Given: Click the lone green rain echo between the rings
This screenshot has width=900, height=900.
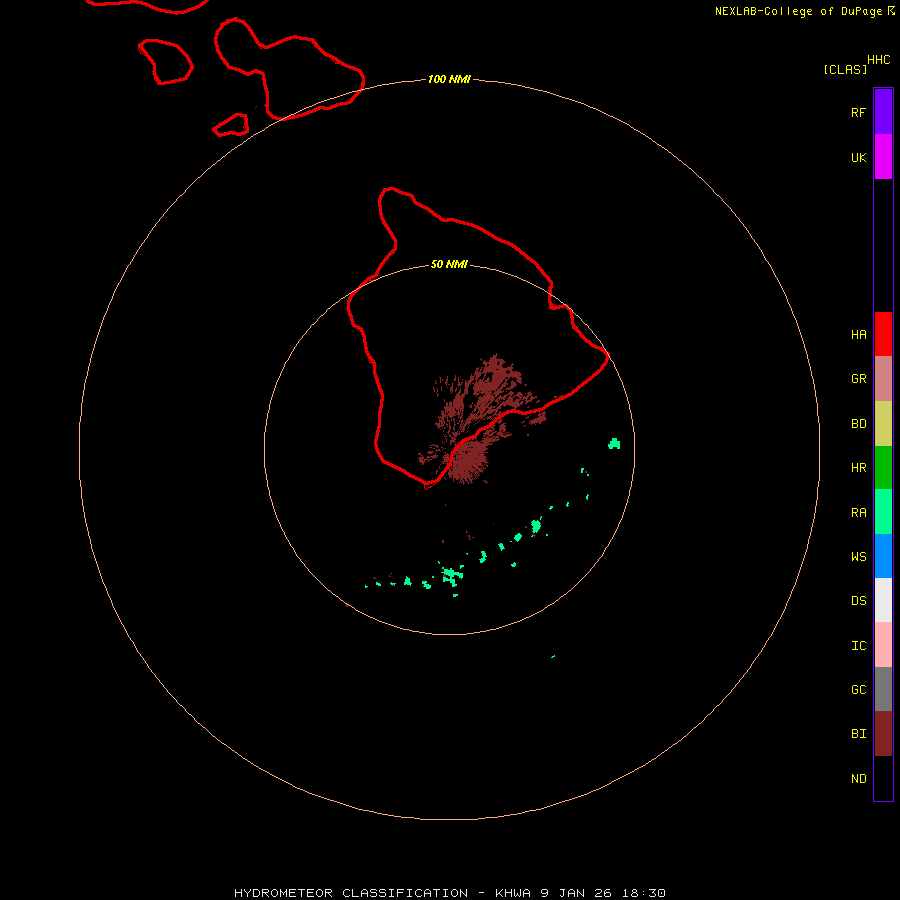Looking at the screenshot, I should pos(553,656).
